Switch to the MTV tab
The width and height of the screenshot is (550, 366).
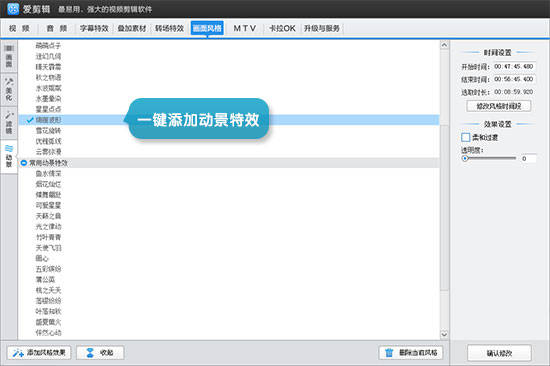(245, 28)
